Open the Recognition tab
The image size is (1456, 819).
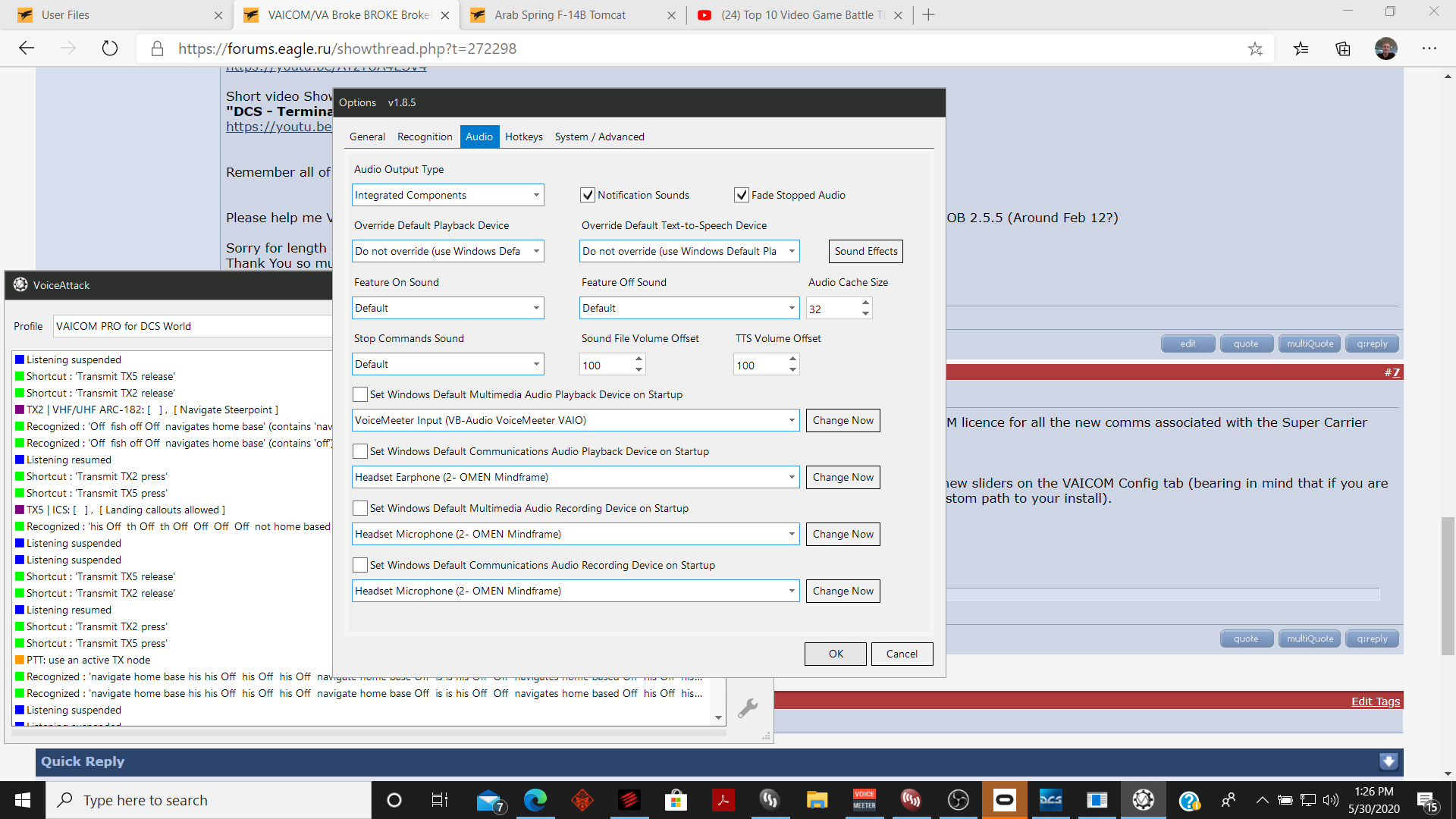425,136
